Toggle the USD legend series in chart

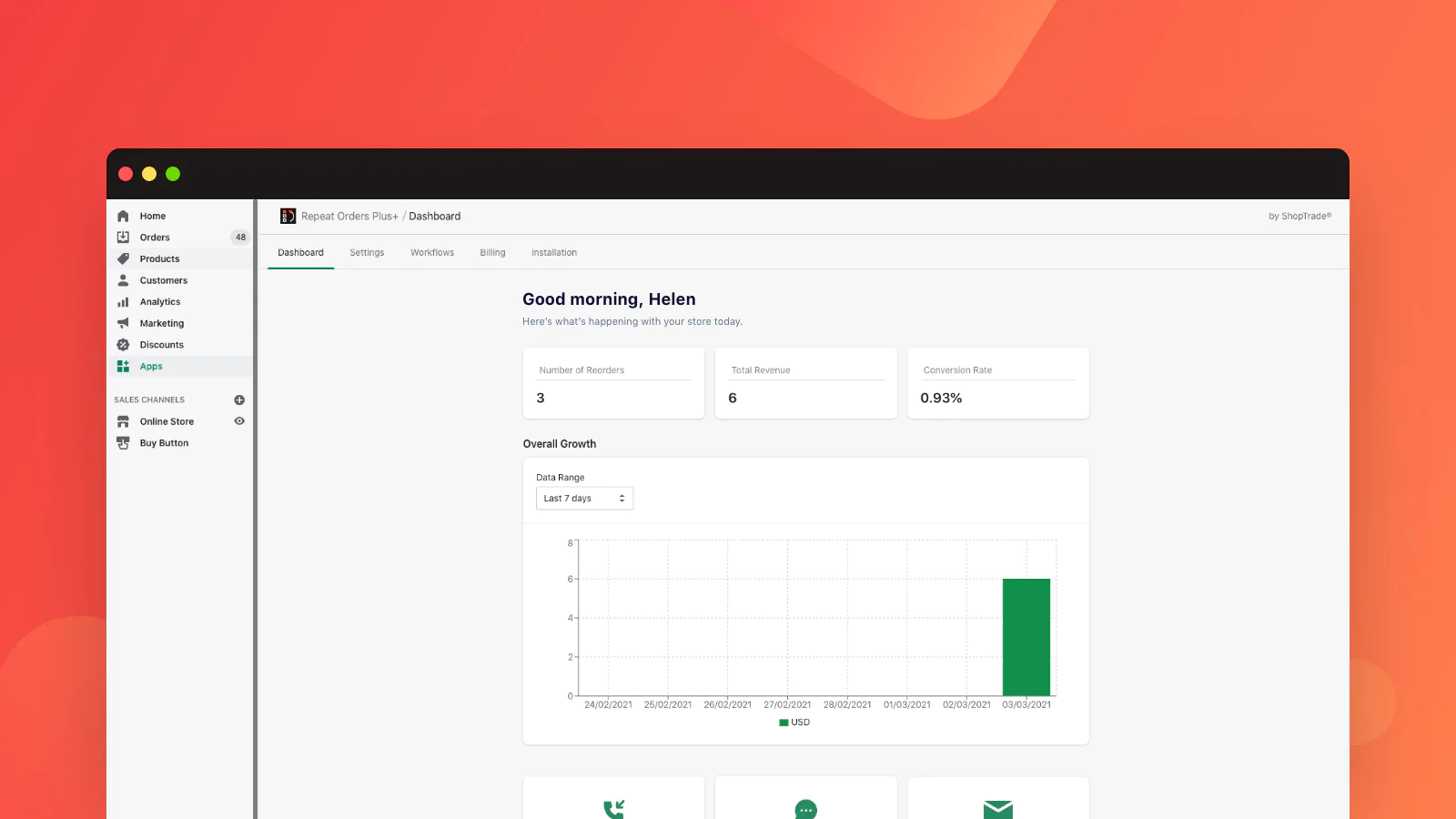tap(794, 723)
